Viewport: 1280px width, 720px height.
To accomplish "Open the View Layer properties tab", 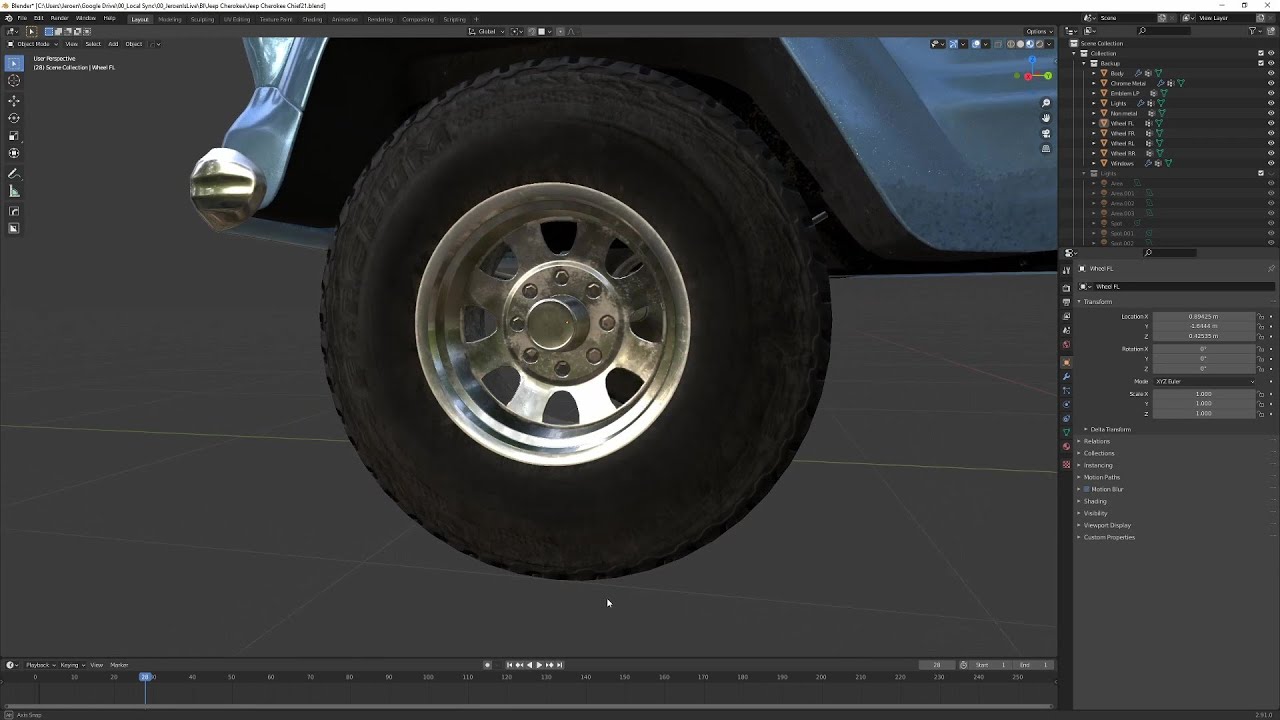I will pyautogui.click(x=1066, y=316).
